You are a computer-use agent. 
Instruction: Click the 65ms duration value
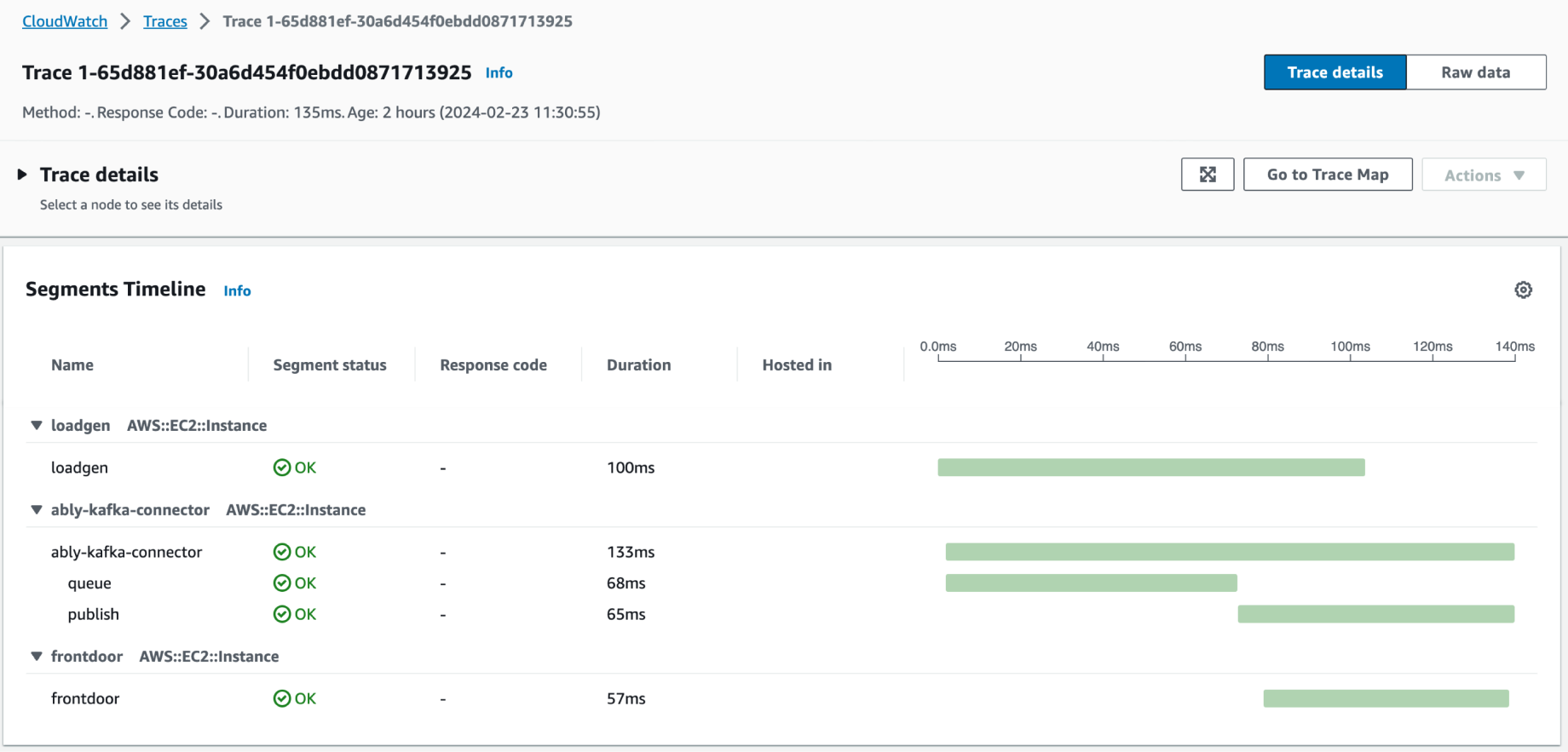(x=626, y=614)
